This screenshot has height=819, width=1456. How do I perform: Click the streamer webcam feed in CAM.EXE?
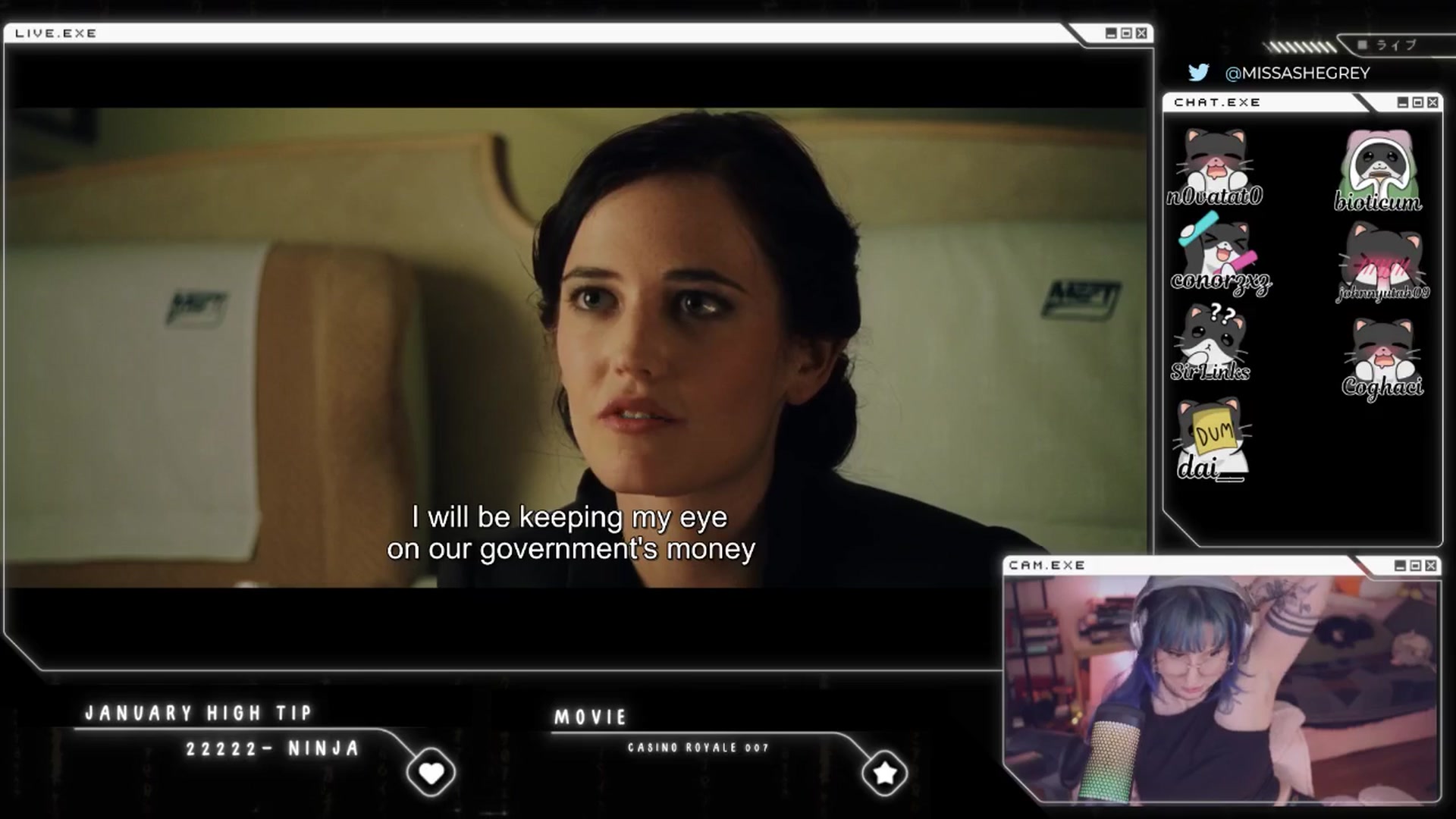pos(1221,689)
